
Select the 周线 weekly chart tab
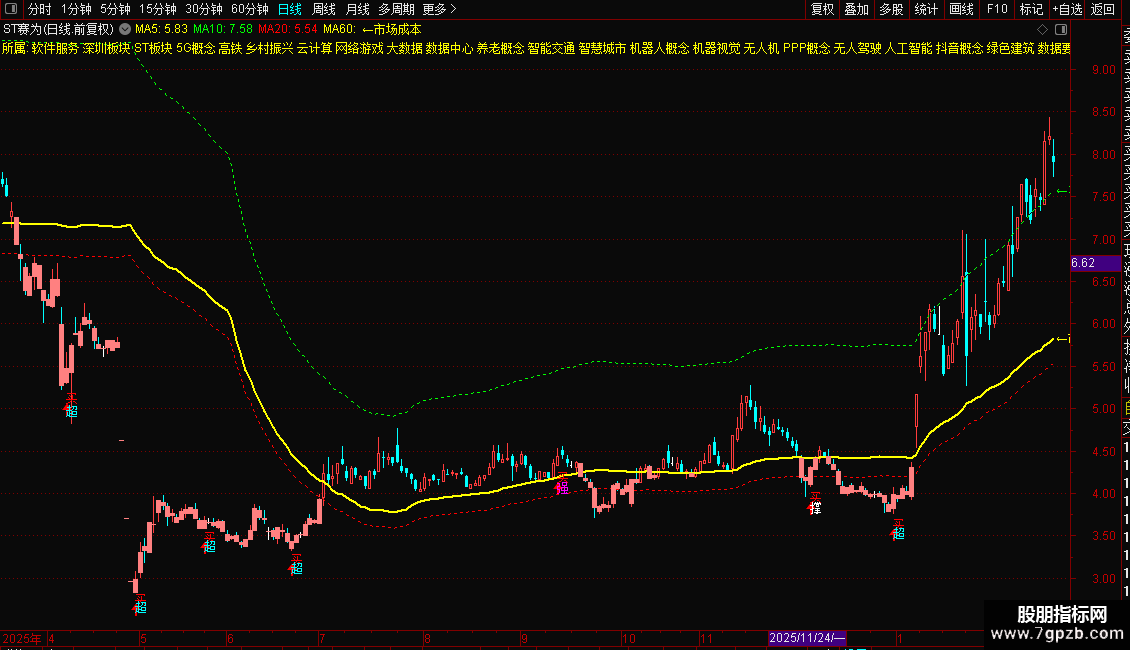(x=324, y=9)
